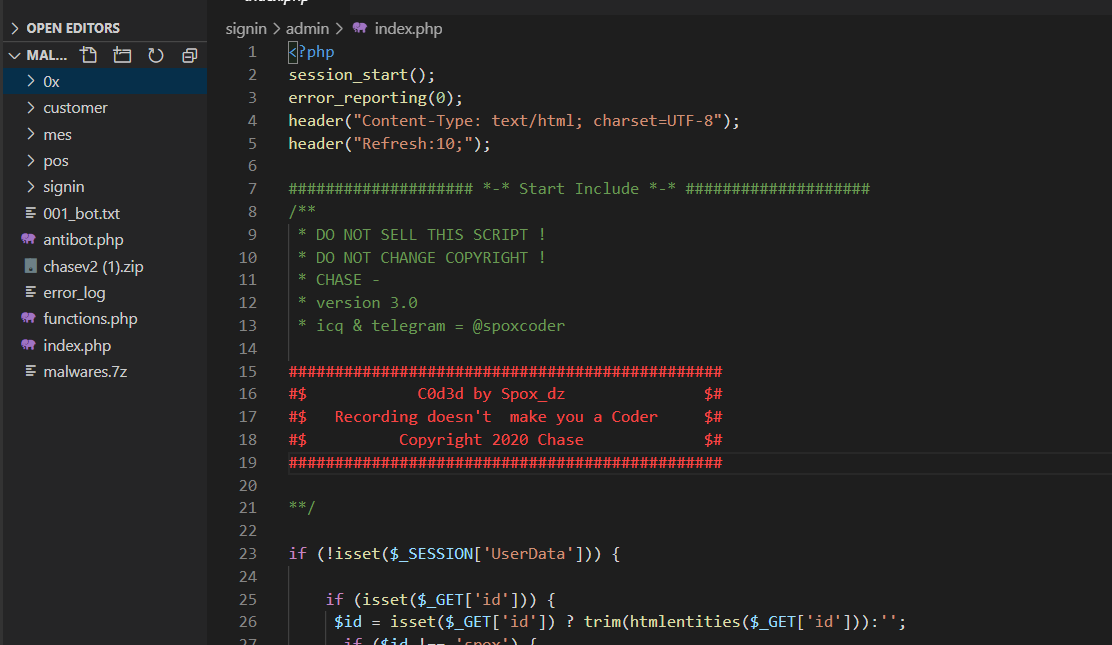Screen dimensions: 1112x645
Task: Click the file icon next to malwares.7z
Action: click(32, 371)
